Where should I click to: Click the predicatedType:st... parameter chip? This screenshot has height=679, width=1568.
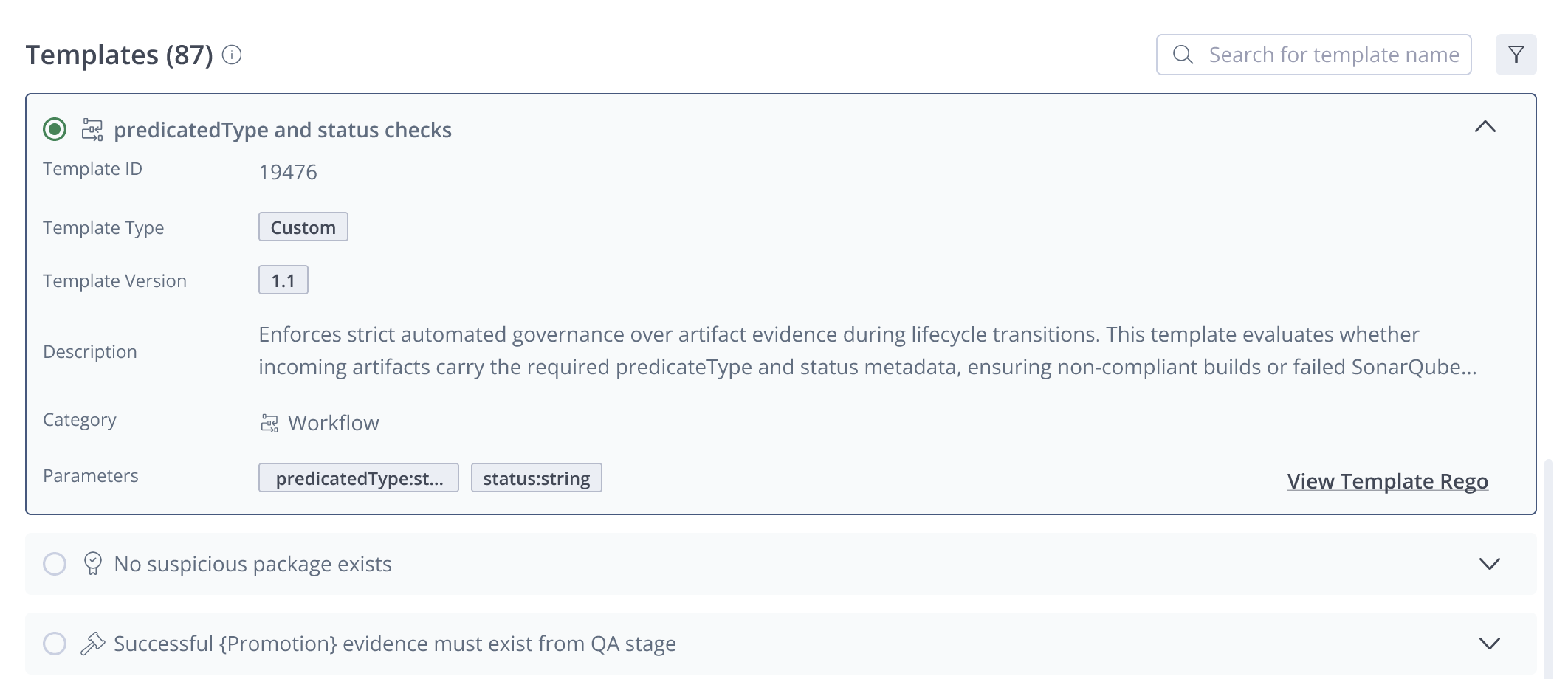359,478
